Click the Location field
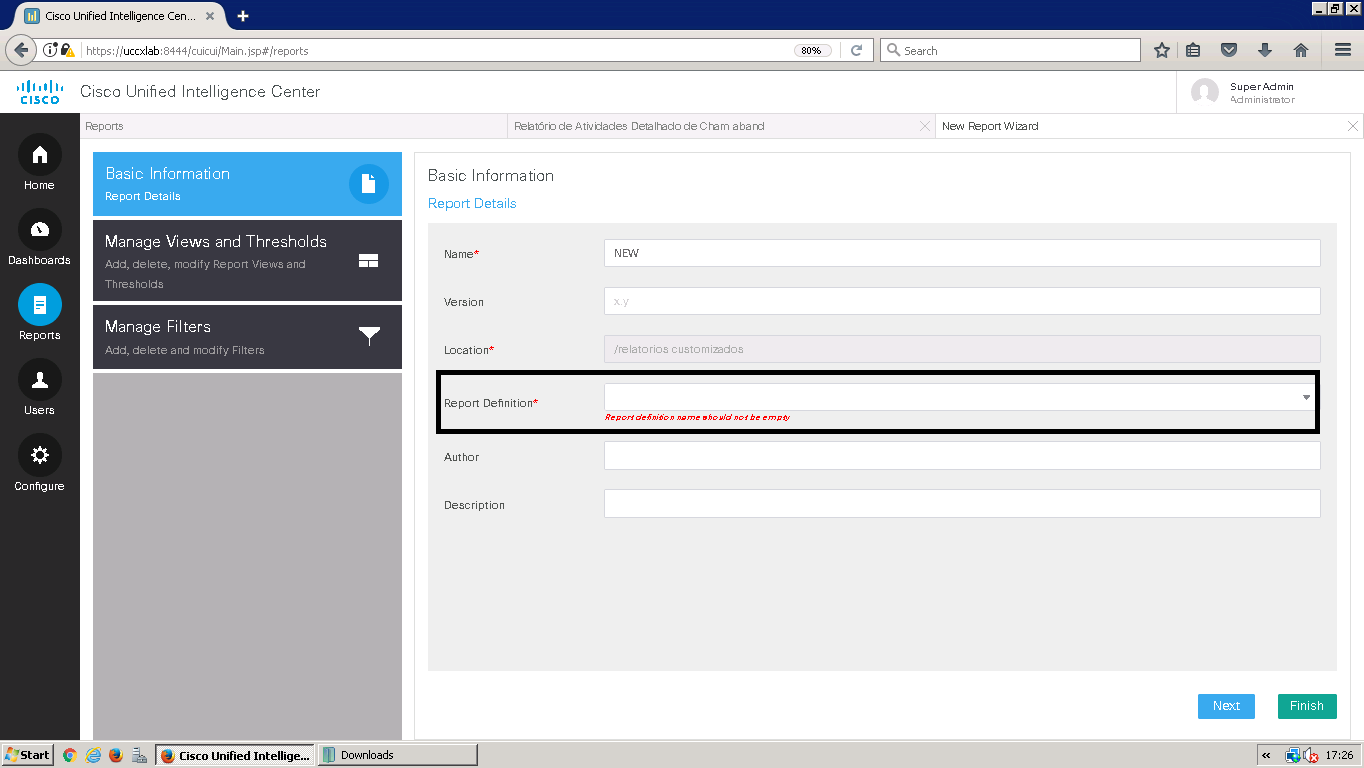The height and width of the screenshot is (768, 1364). click(962, 349)
